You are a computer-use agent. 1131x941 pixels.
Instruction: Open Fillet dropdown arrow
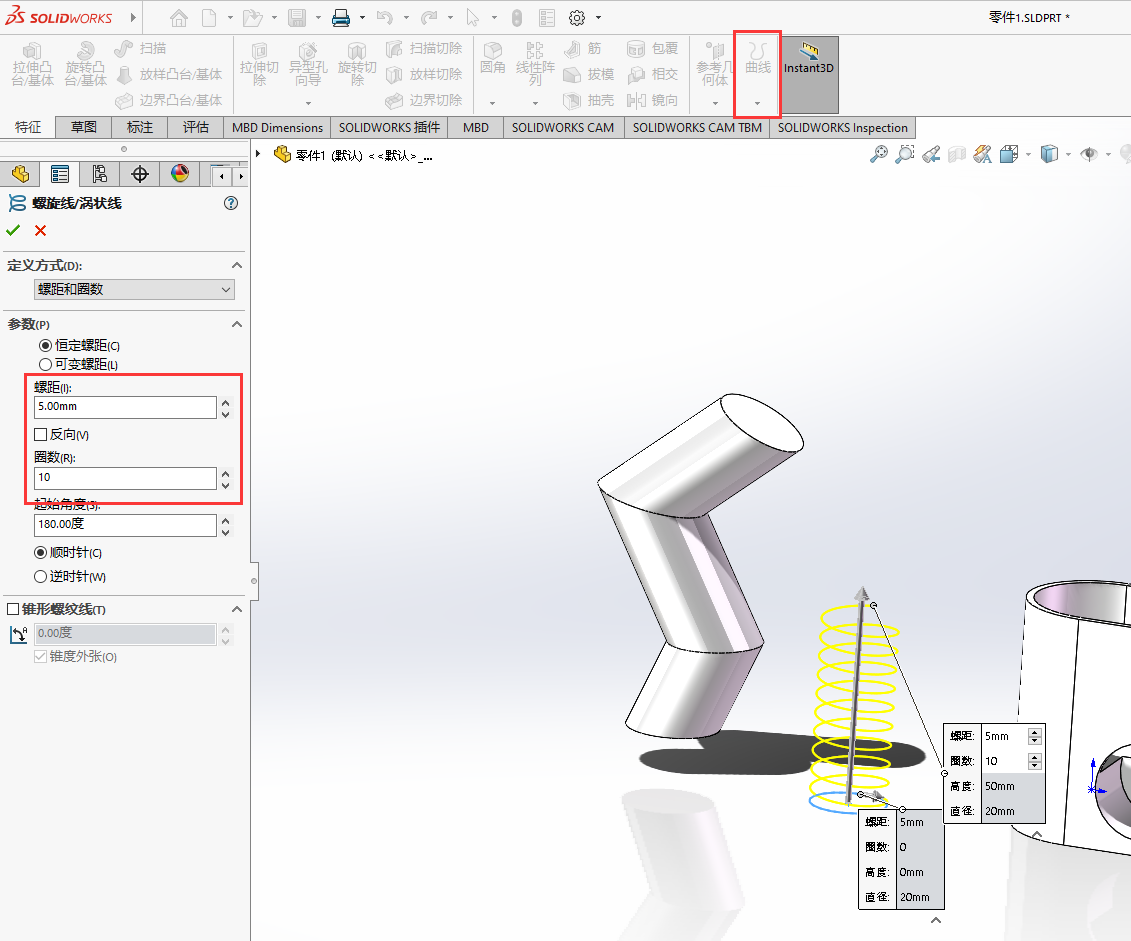coord(493,103)
